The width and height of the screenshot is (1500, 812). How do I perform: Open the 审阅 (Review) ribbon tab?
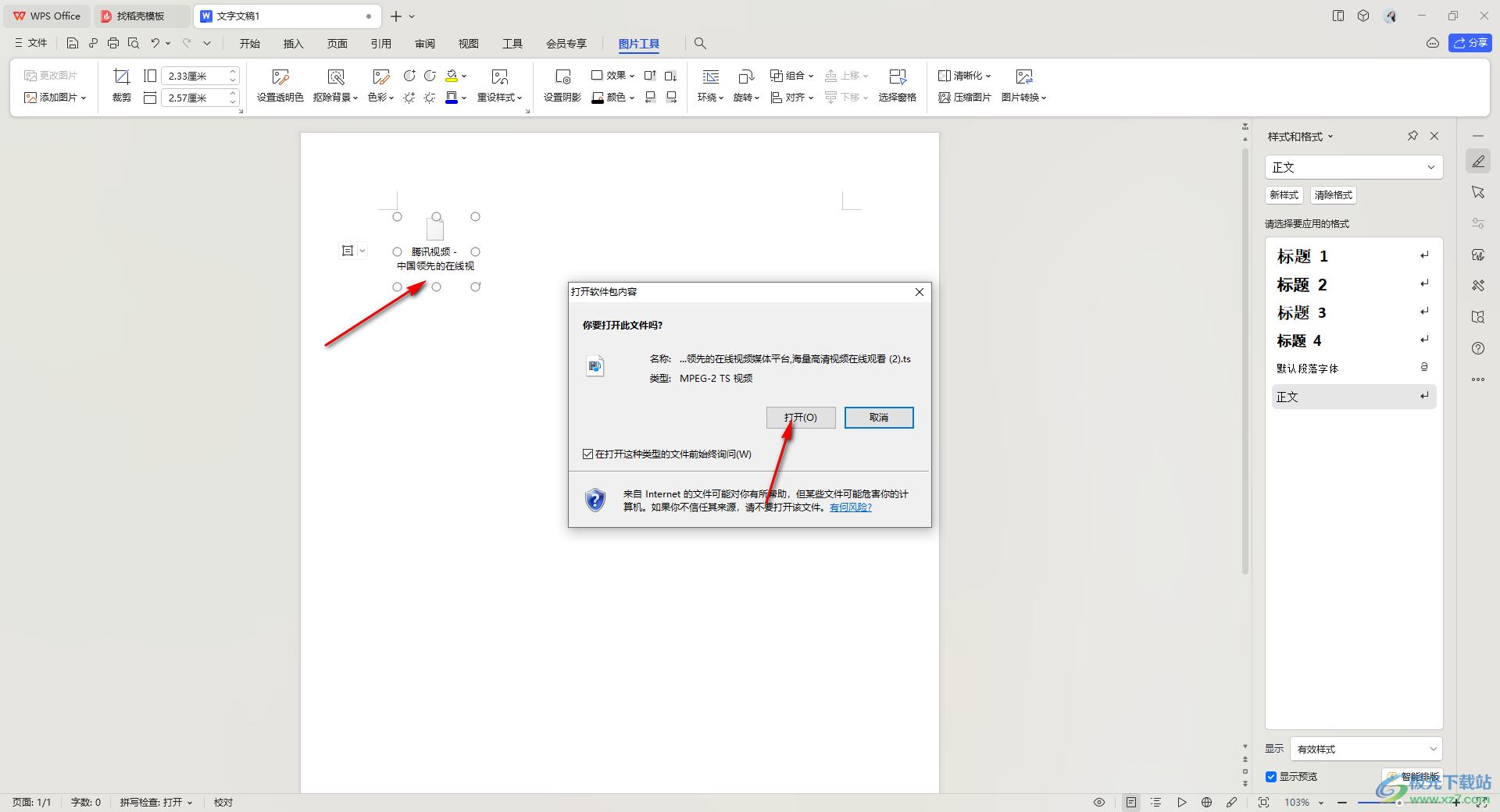425,44
